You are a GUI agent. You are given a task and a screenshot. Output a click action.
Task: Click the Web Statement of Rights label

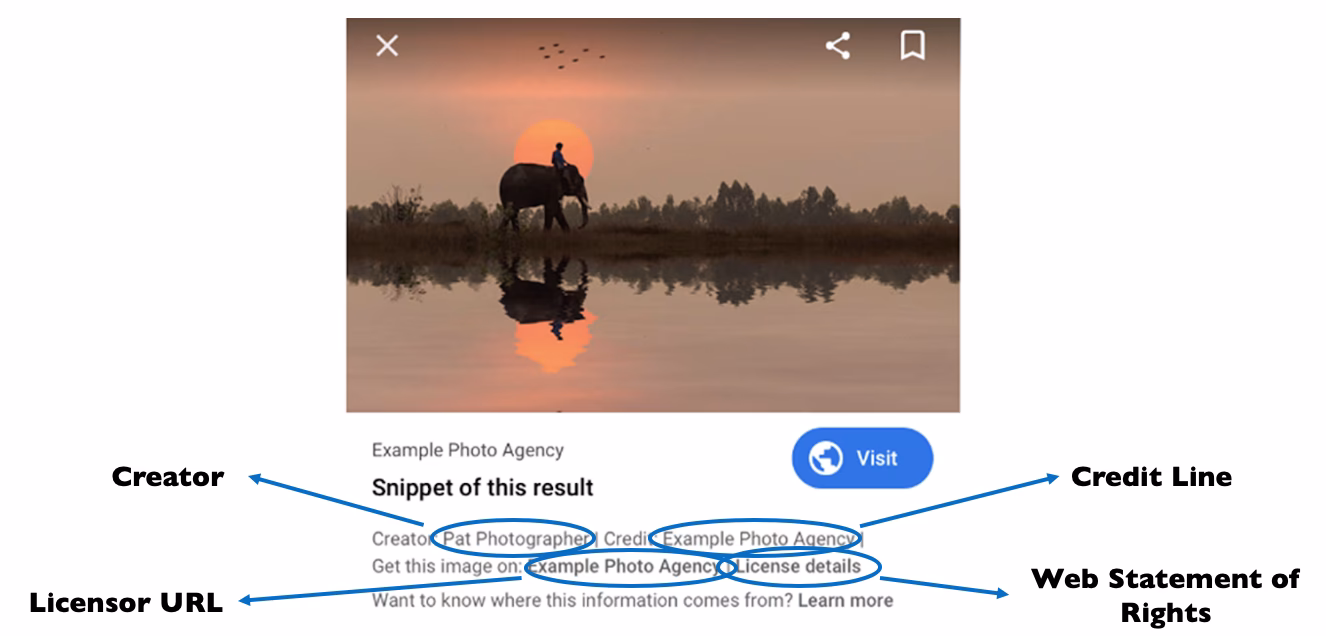pyautogui.click(x=1165, y=595)
